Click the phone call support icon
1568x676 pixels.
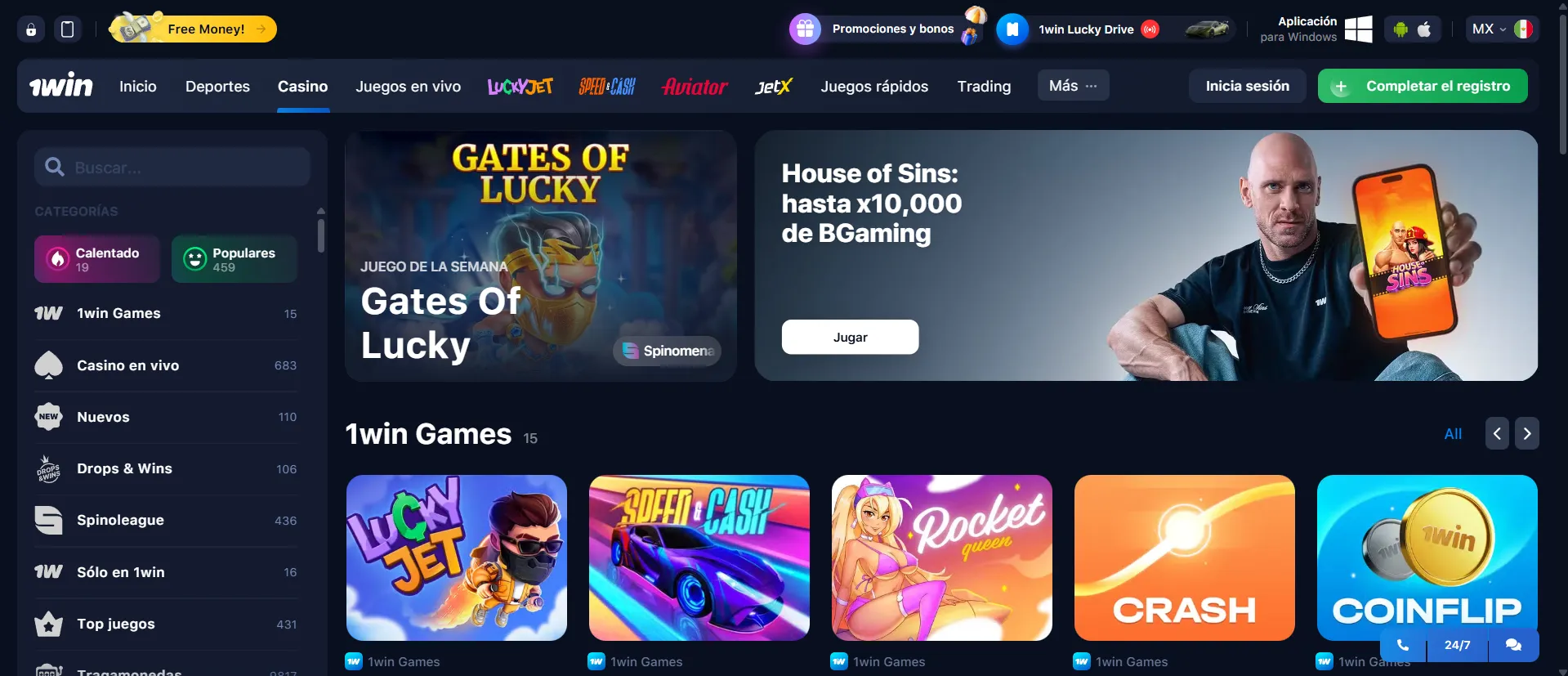pos(1403,645)
